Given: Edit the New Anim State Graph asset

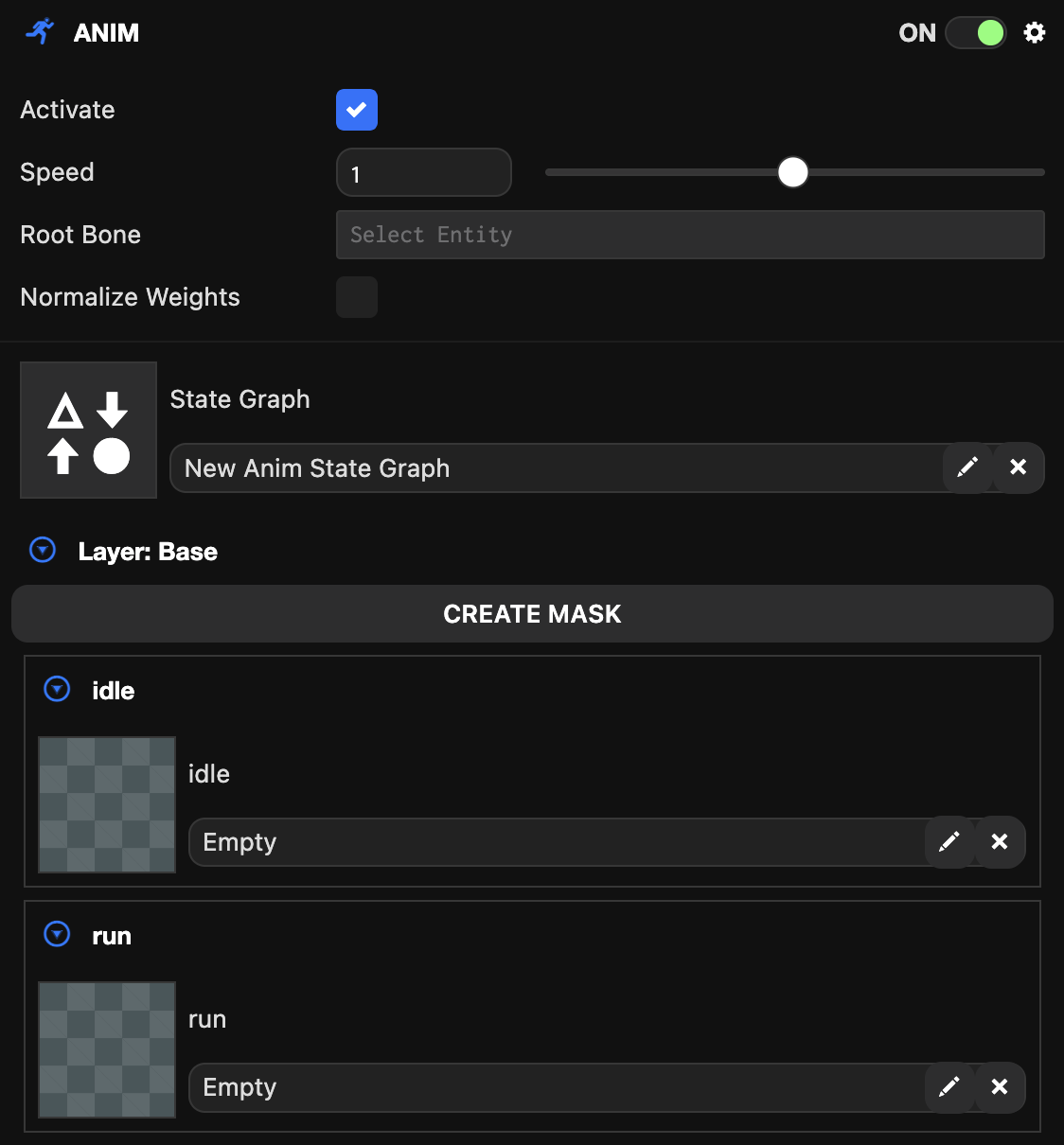Looking at the screenshot, I should [x=966, y=467].
